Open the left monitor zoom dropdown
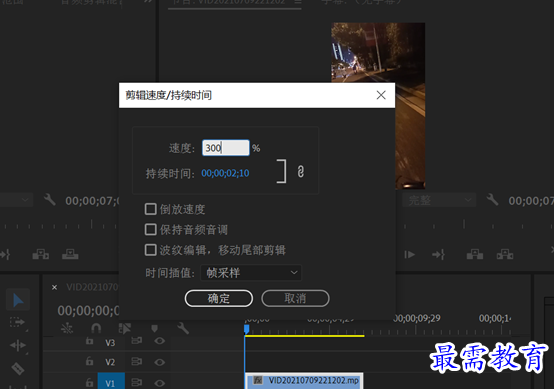 (16, 200)
